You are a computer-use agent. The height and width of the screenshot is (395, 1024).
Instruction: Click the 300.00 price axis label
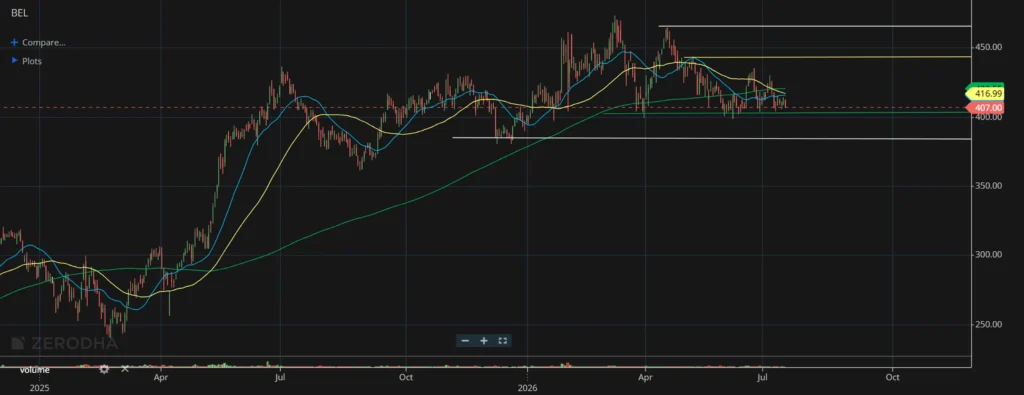tap(989, 255)
